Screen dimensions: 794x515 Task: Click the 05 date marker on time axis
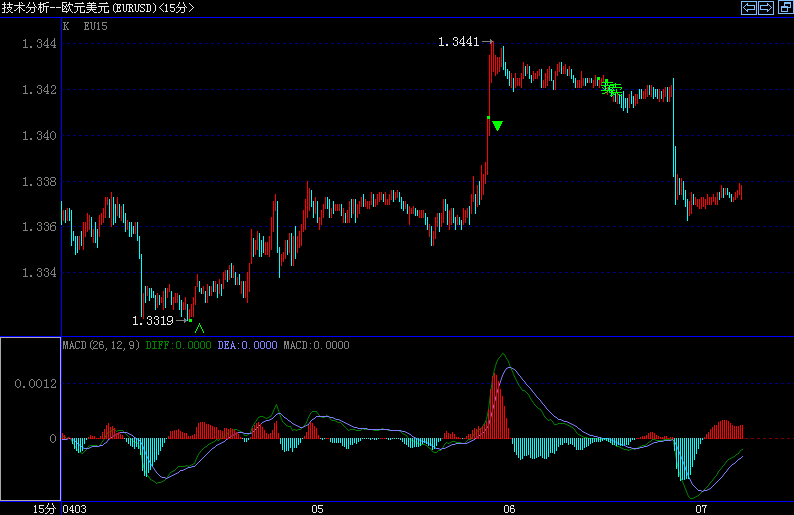tap(317, 509)
